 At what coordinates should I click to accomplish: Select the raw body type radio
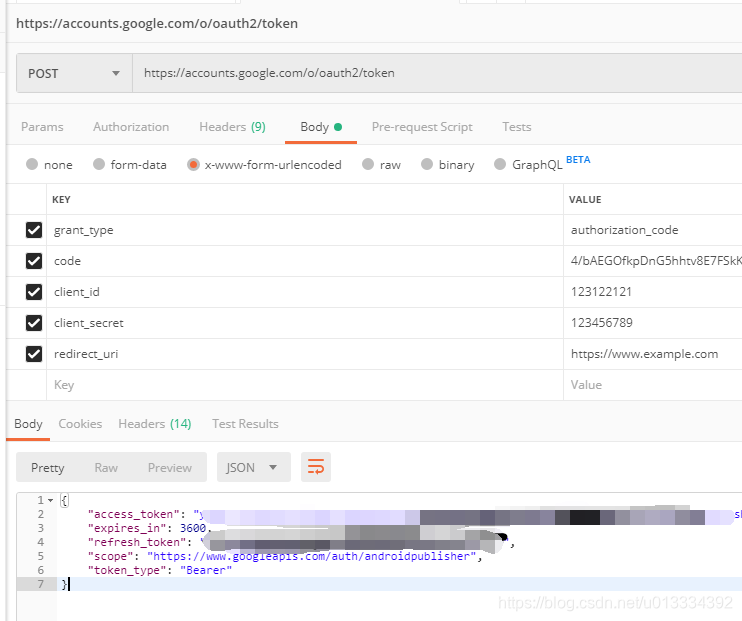(x=368, y=164)
